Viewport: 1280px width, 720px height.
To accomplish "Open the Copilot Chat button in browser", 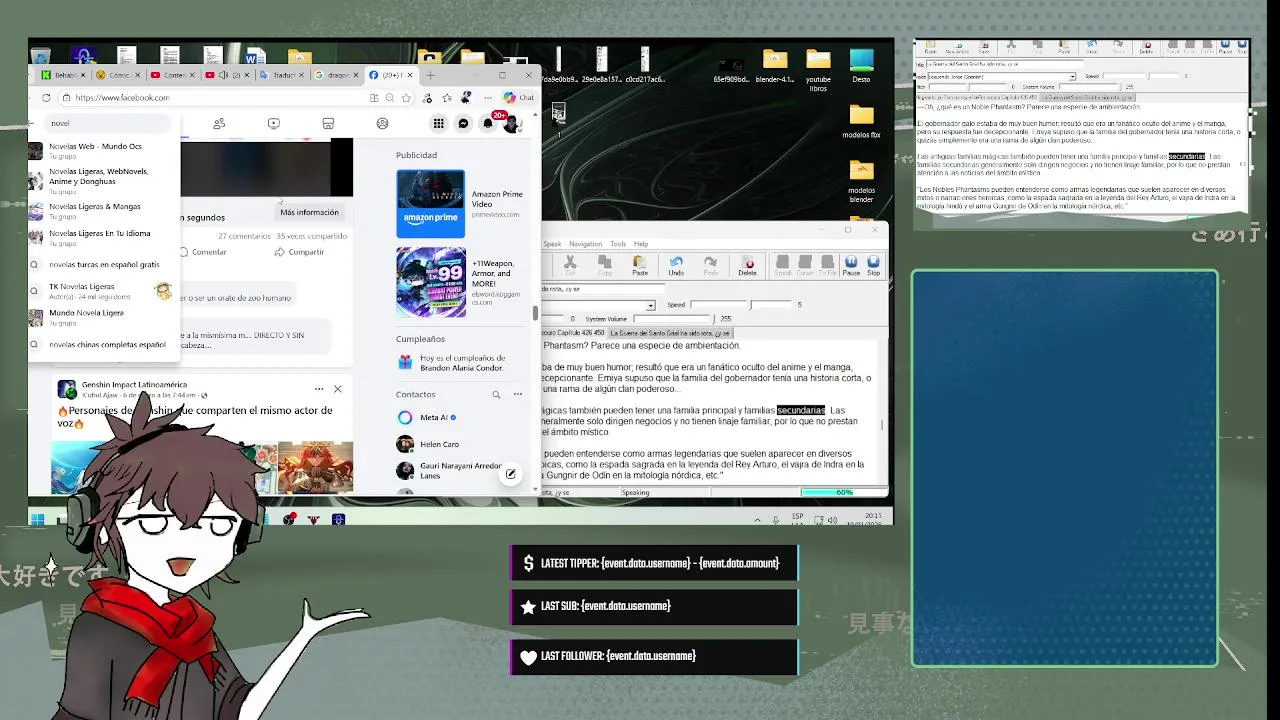I will pos(519,97).
